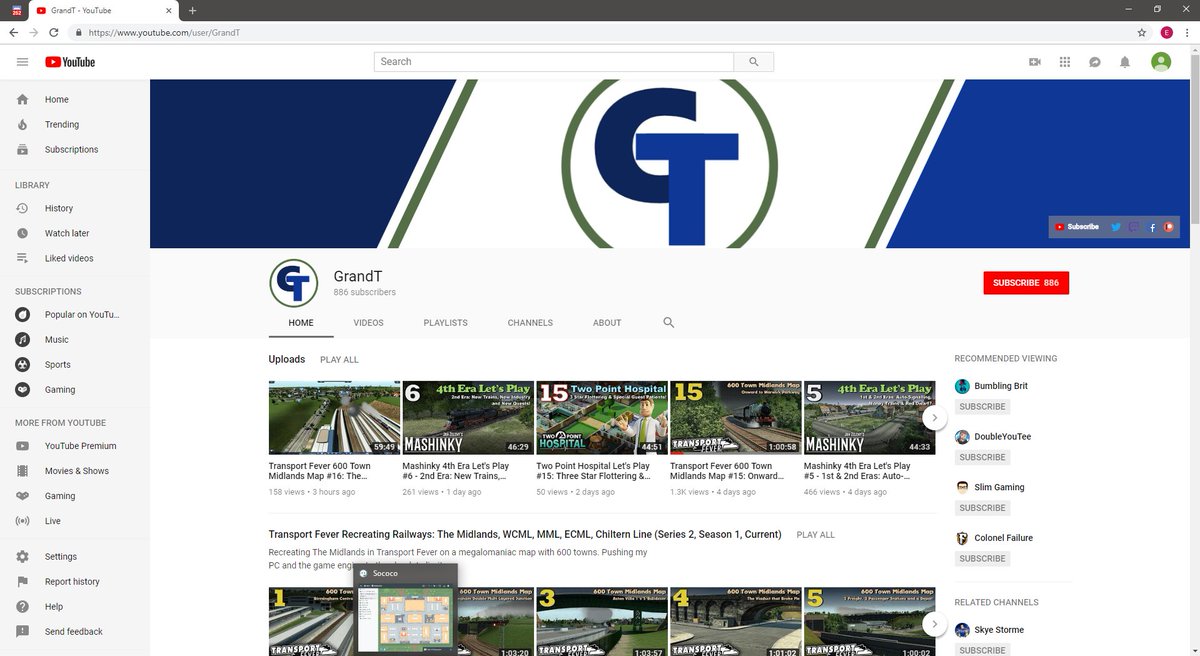The image size is (1200, 656).
Task: Click the GrandT channel avatar
Action: (x=294, y=283)
